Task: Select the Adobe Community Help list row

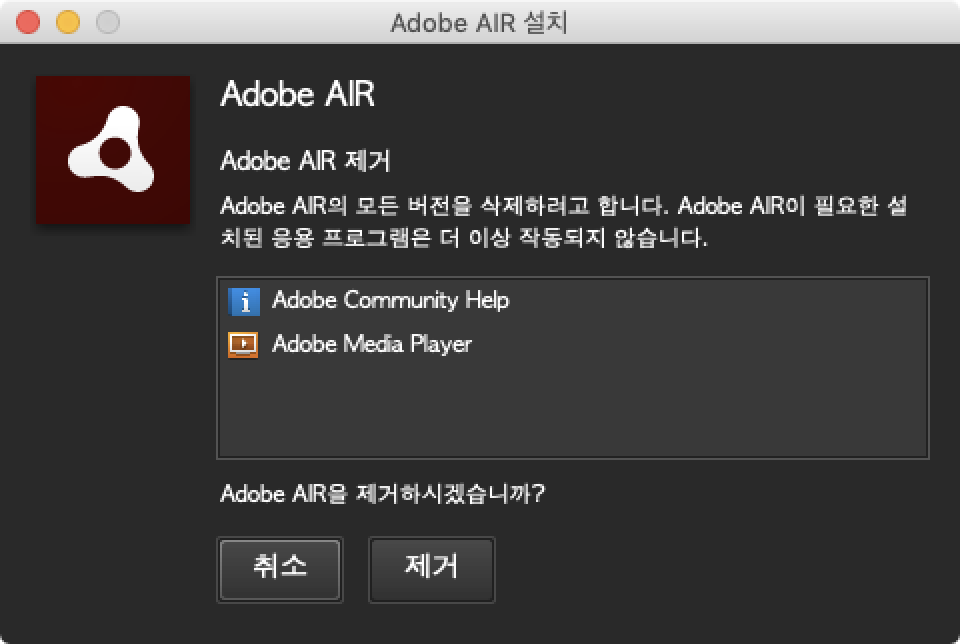Action: [x=572, y=301]
